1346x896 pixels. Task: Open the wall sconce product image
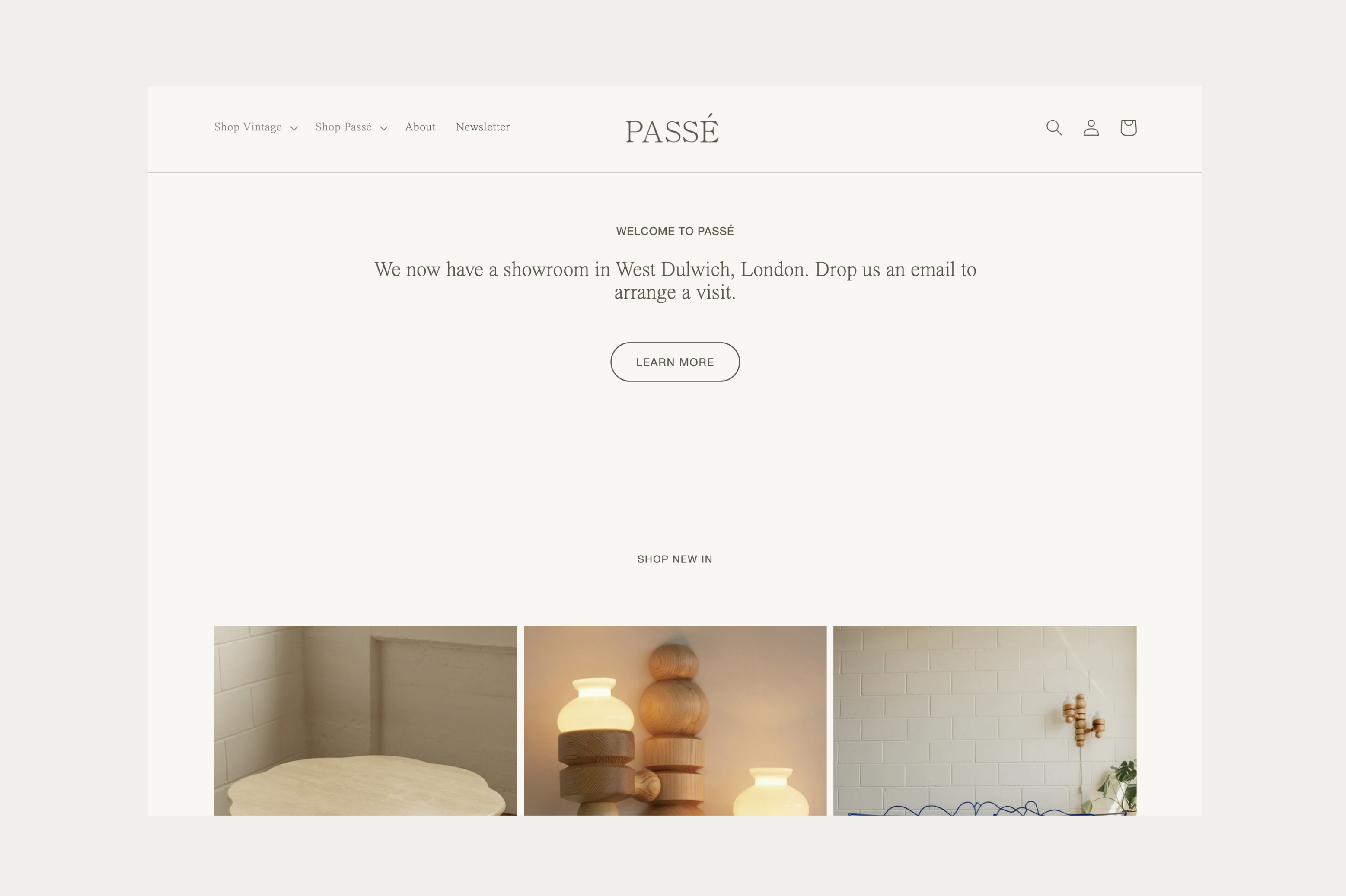coord(985,721)
